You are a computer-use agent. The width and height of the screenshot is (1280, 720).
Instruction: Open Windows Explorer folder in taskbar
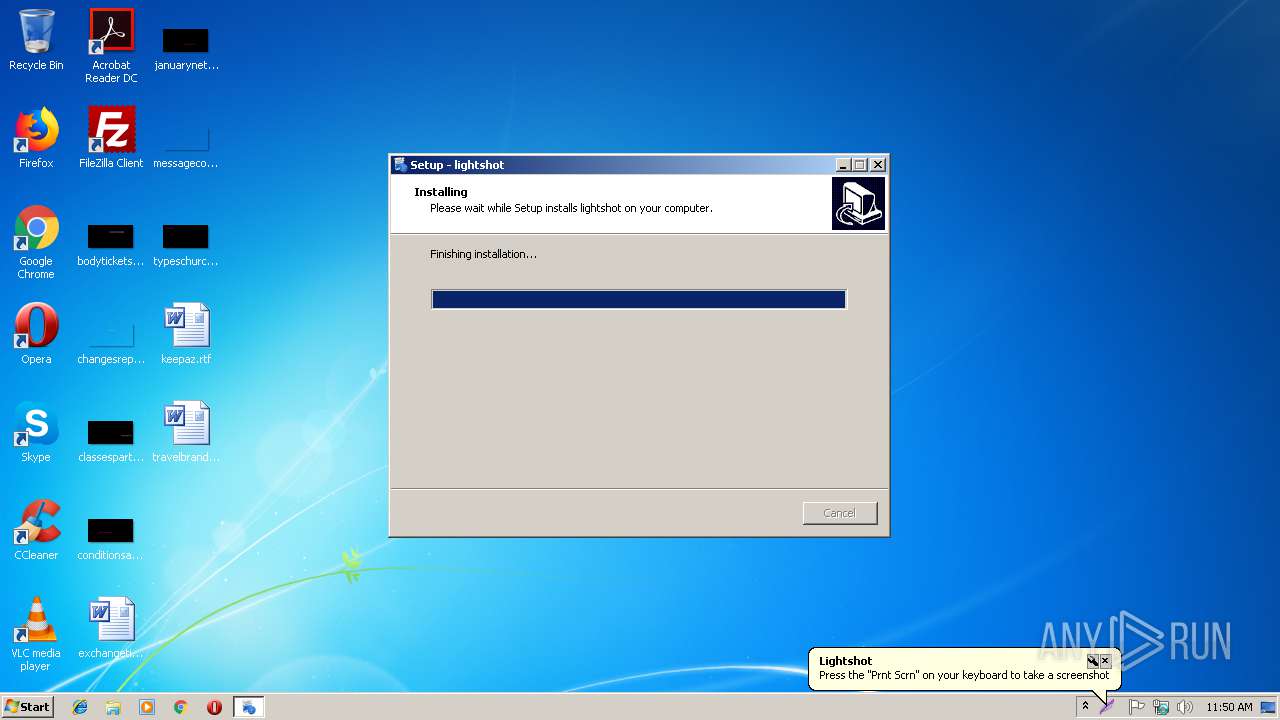[x=113, y=707]
